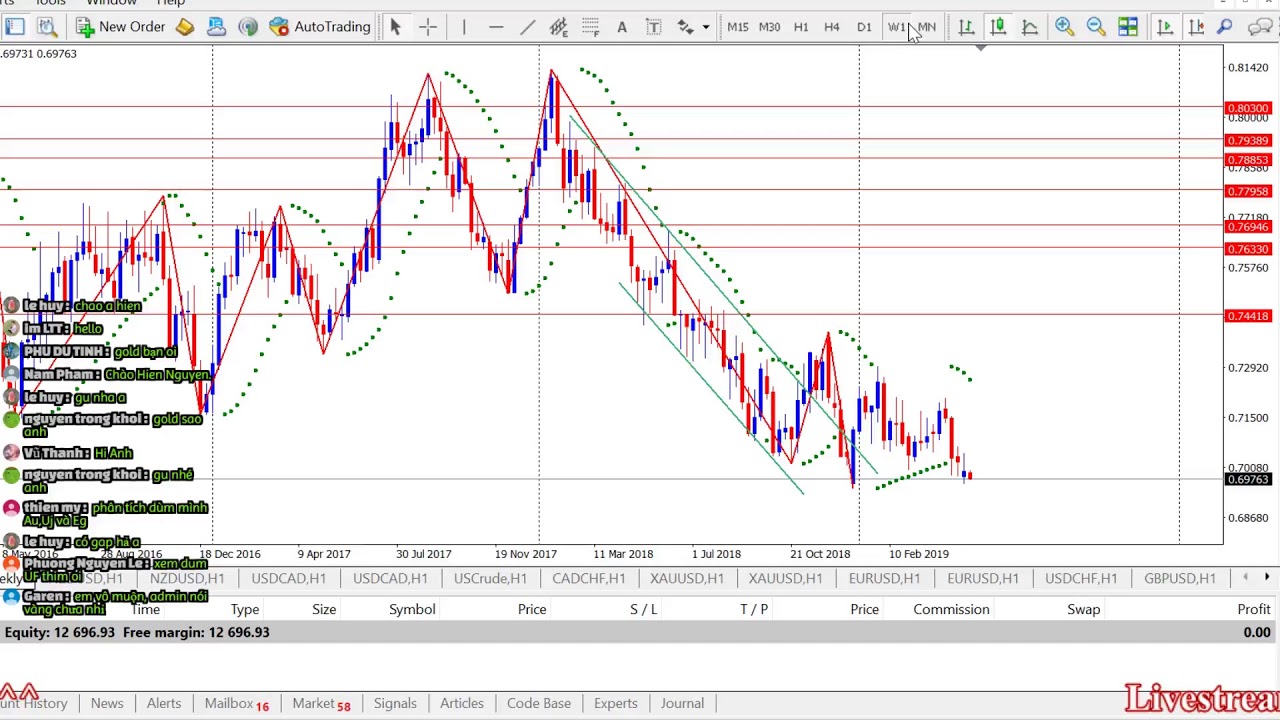This screenshot has height=720, width=1280.
Task: Sort trades by Swap column header
Action: (x=1083, y=609)
